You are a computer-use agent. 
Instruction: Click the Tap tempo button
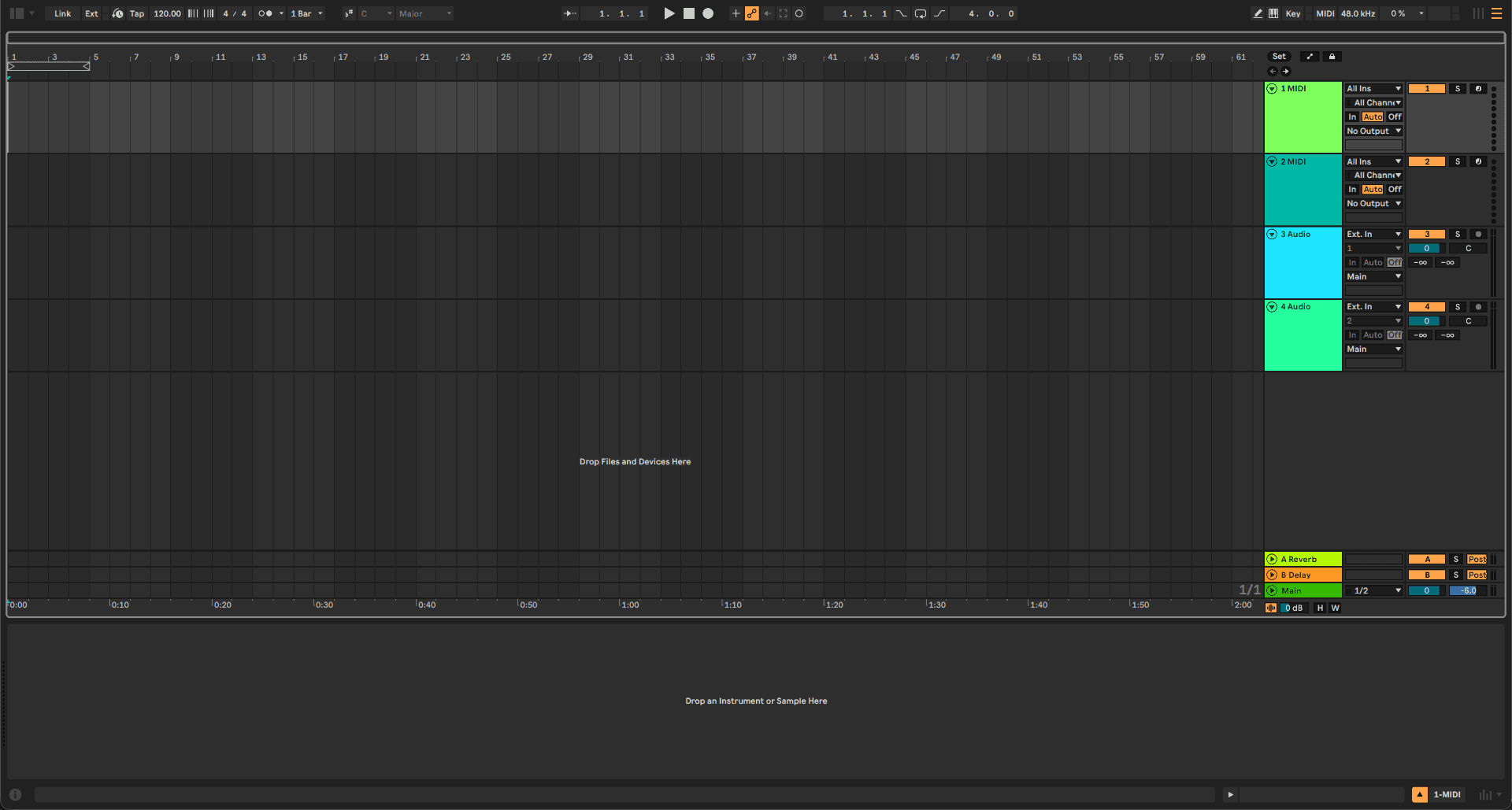pos(137,13)
